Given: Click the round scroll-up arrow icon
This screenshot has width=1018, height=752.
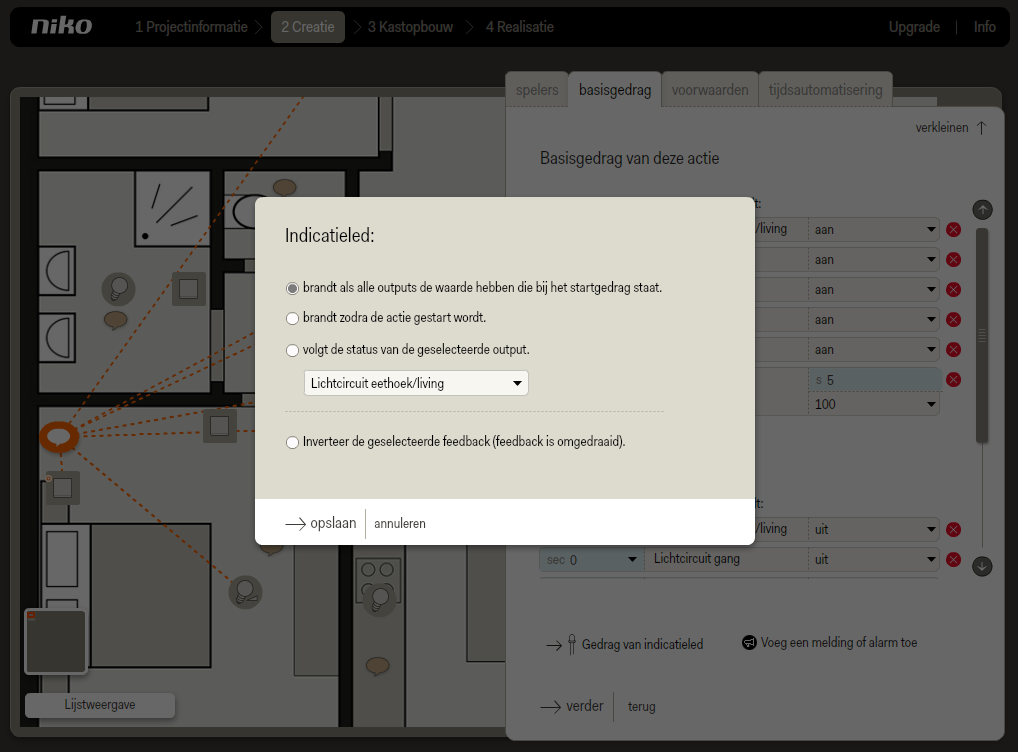Looking at the screenshot, I should click(x=982, y=210).
